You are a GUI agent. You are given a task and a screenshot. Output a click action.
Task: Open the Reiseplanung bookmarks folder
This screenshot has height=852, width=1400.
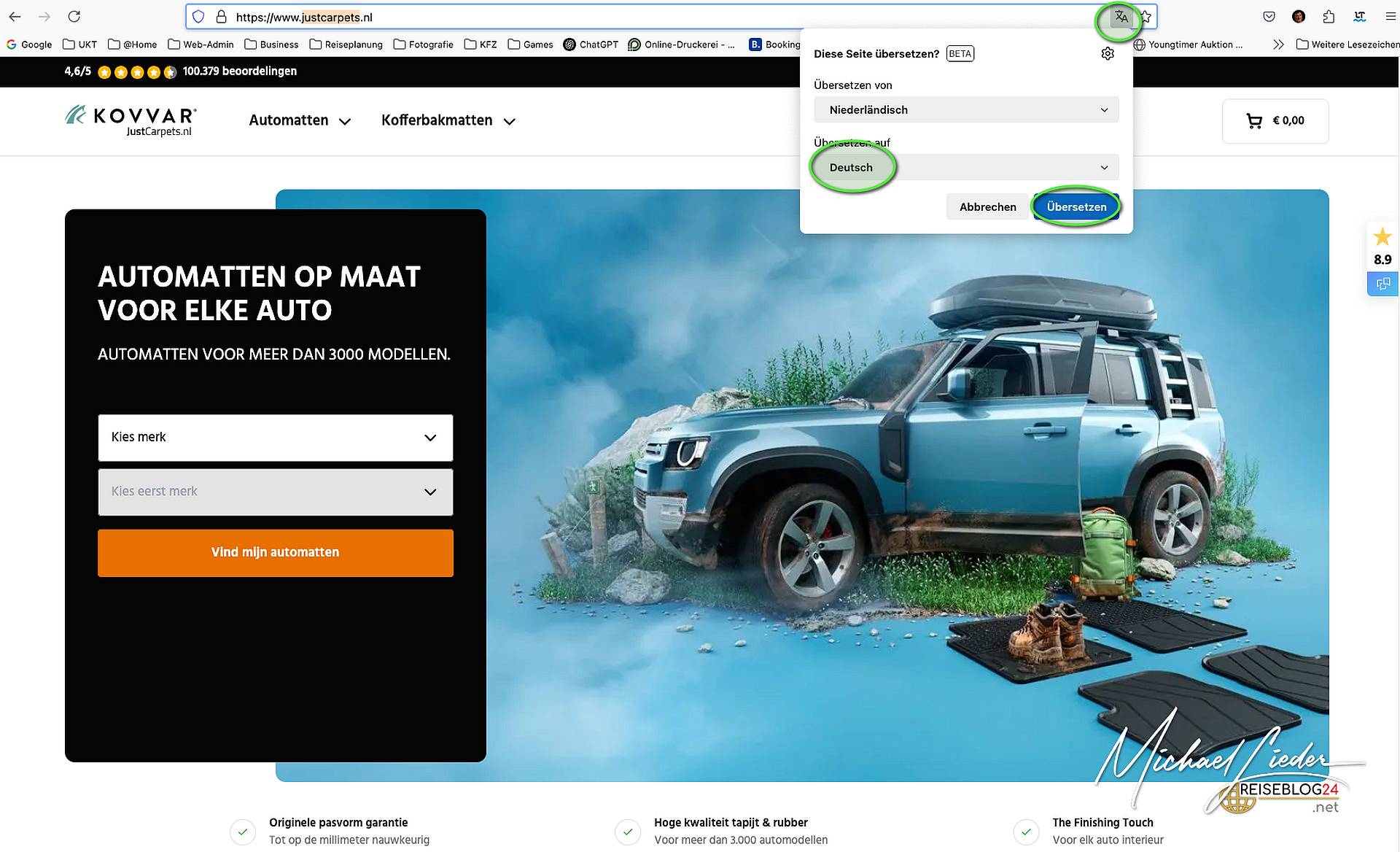click(346, 44)
